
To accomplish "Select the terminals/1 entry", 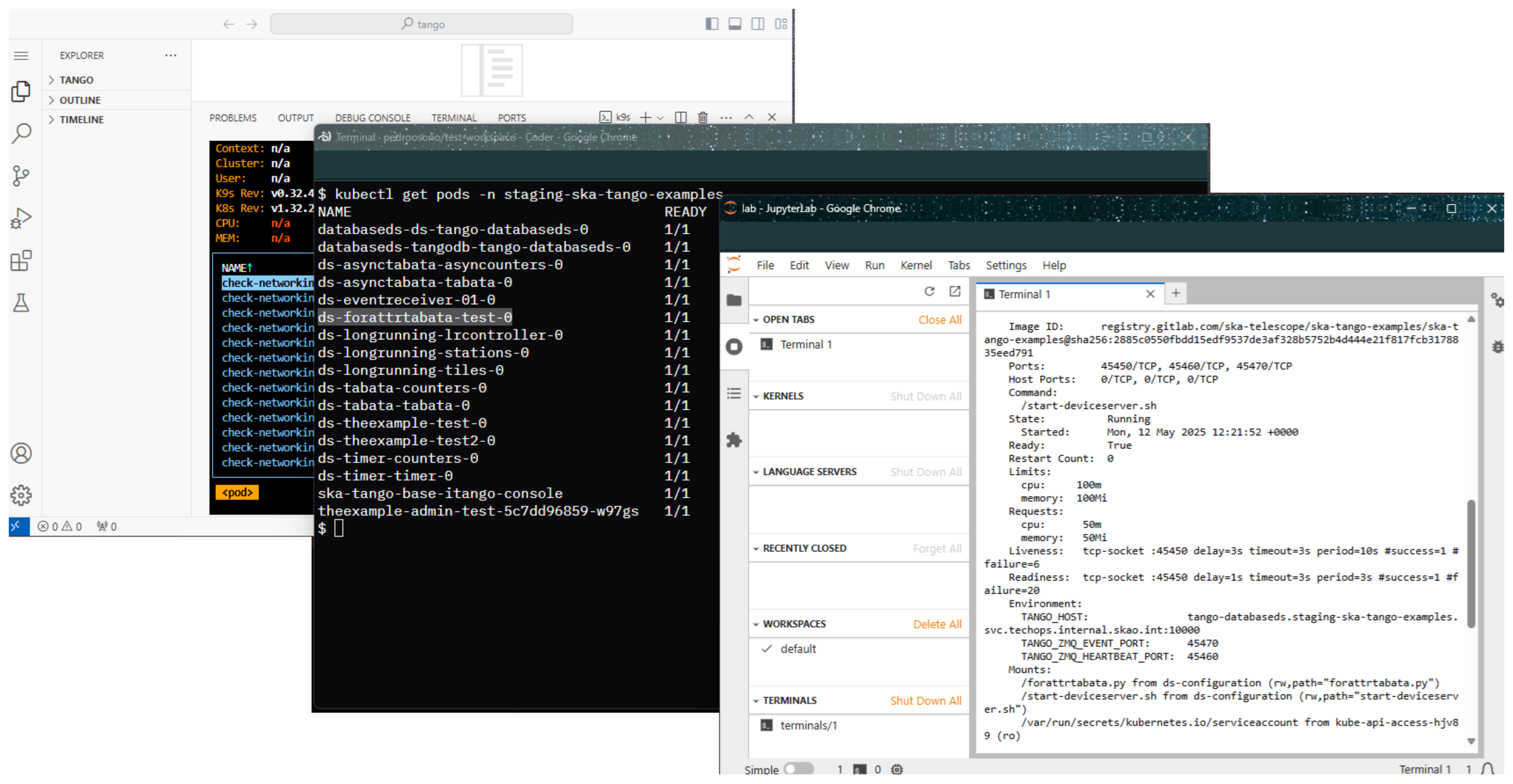I will [x=859, y=726].
